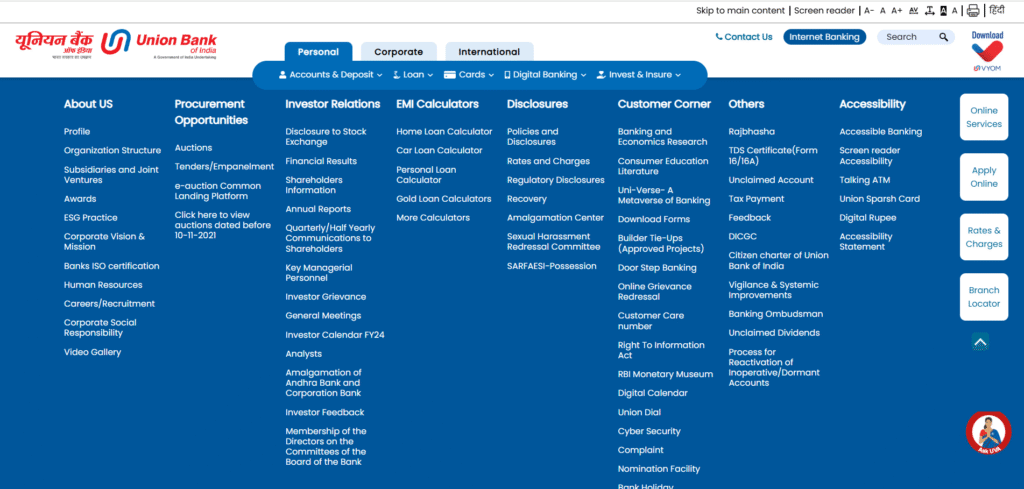Decrease font size with A- icon

869,10
